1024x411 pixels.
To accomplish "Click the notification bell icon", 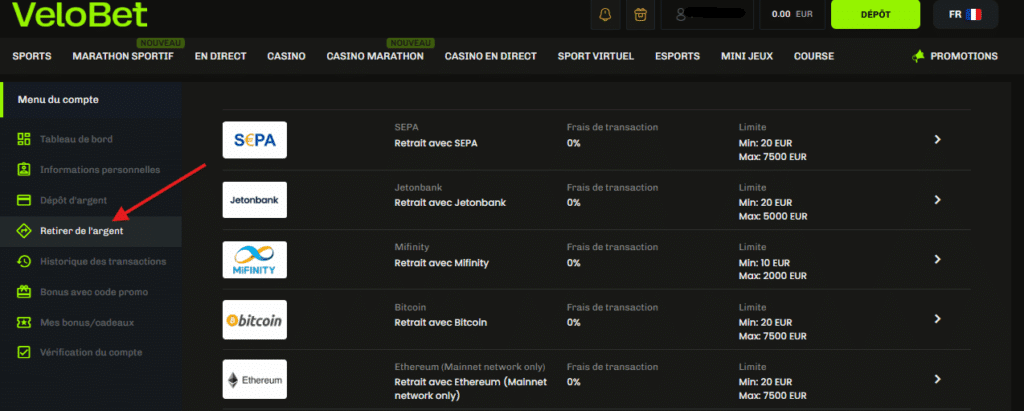I will tap(604, 15).
